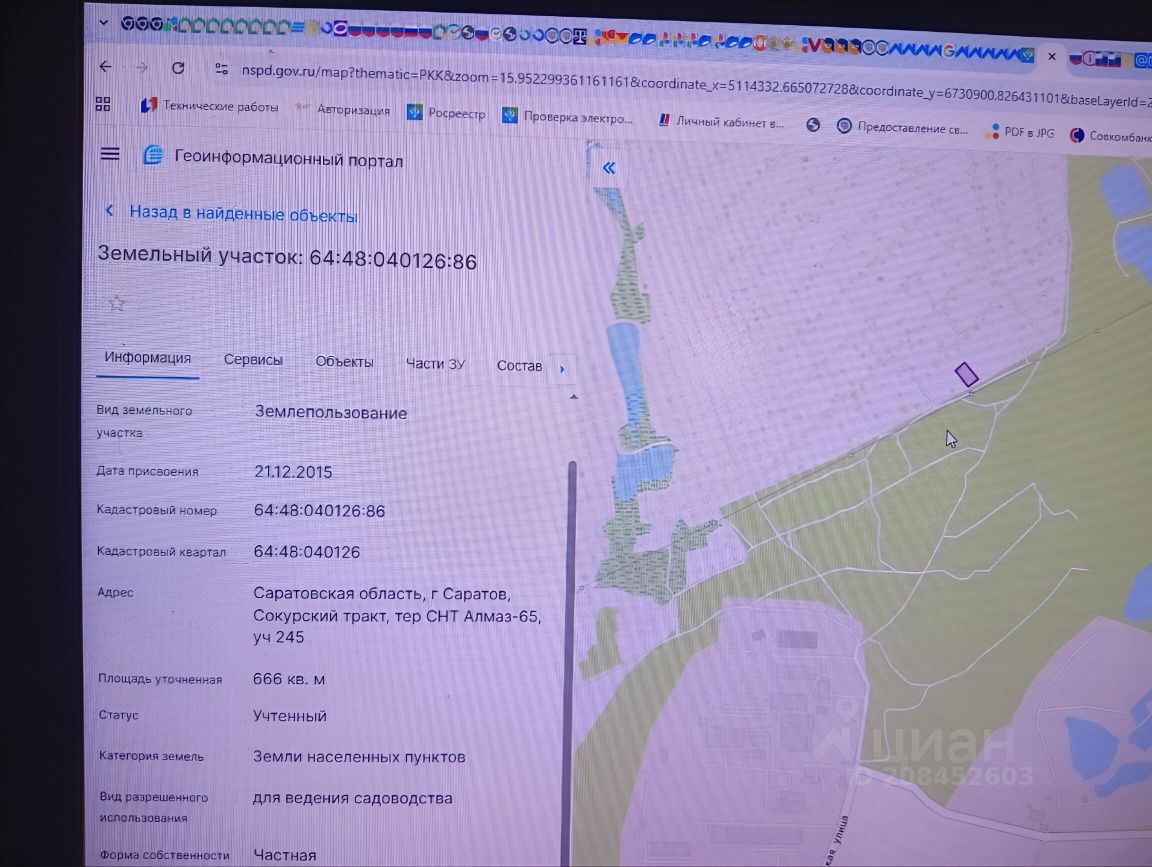Return via Назад в найденные объекты link
1152x867 pixels.
[242, 214]
